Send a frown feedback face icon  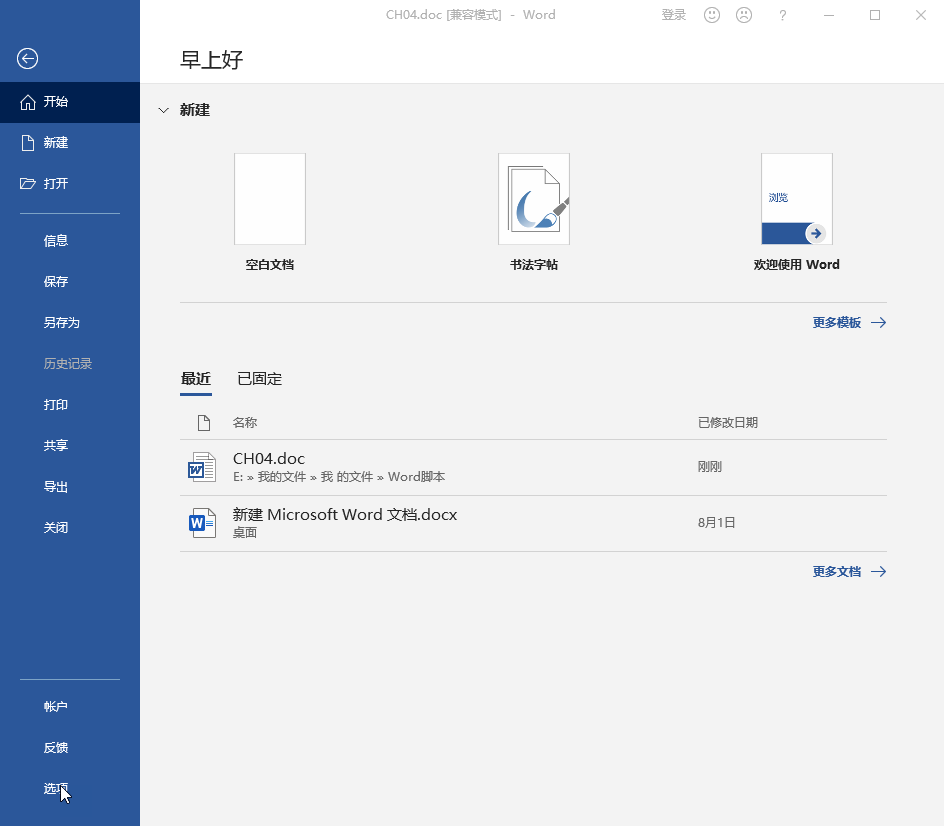point(744,15)
